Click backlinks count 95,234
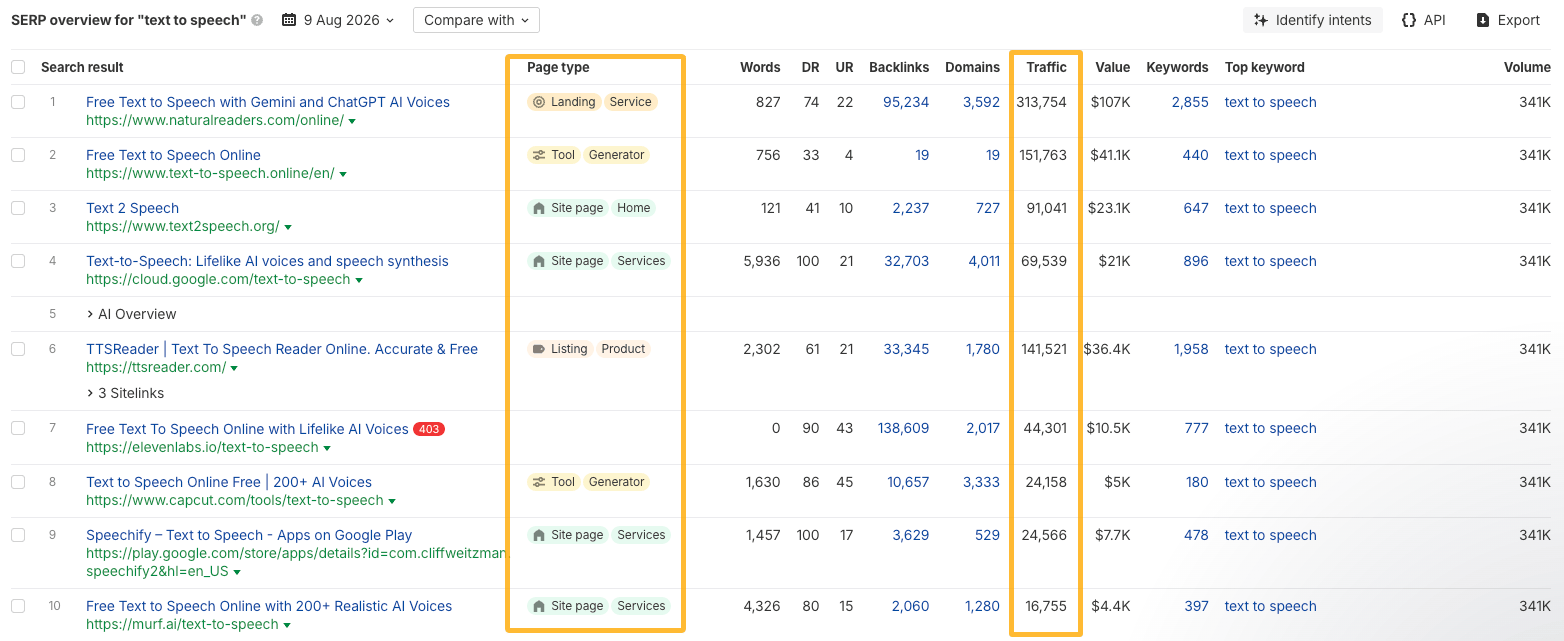 [906, 102]
